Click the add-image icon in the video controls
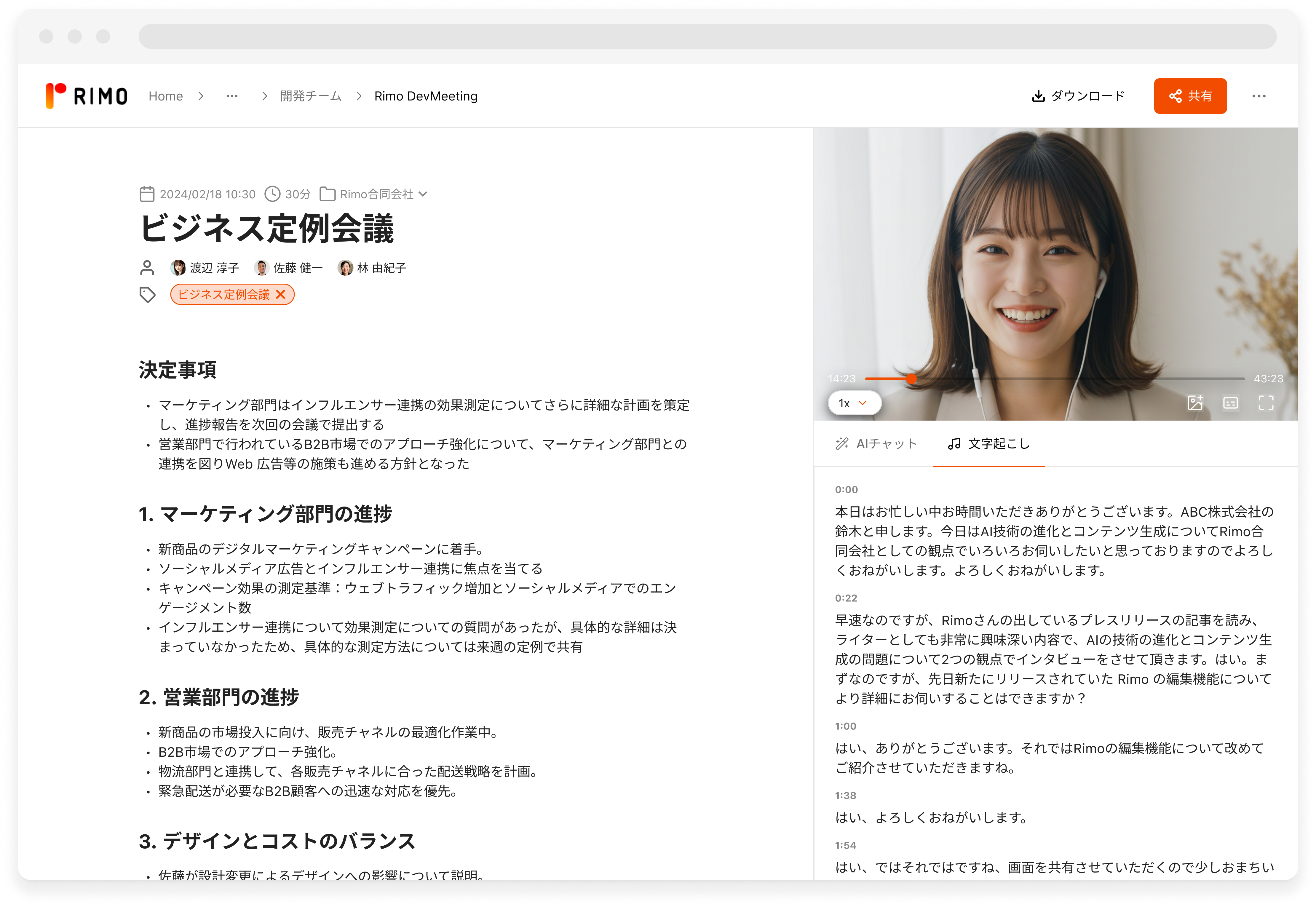Viewport: 1316px width, 907px height. (x=1195, y=403)
